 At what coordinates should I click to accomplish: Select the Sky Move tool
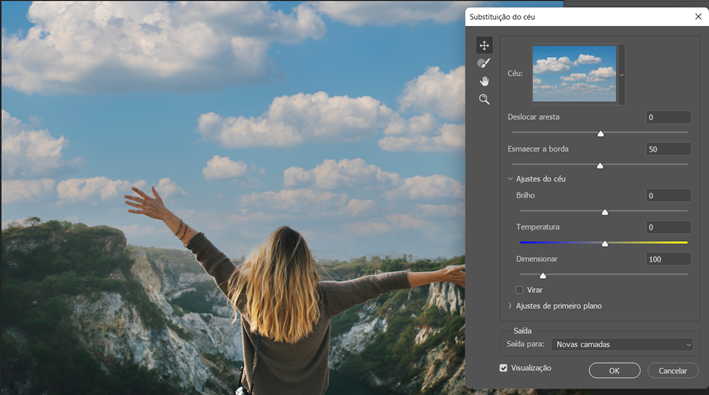click(484, 45)
